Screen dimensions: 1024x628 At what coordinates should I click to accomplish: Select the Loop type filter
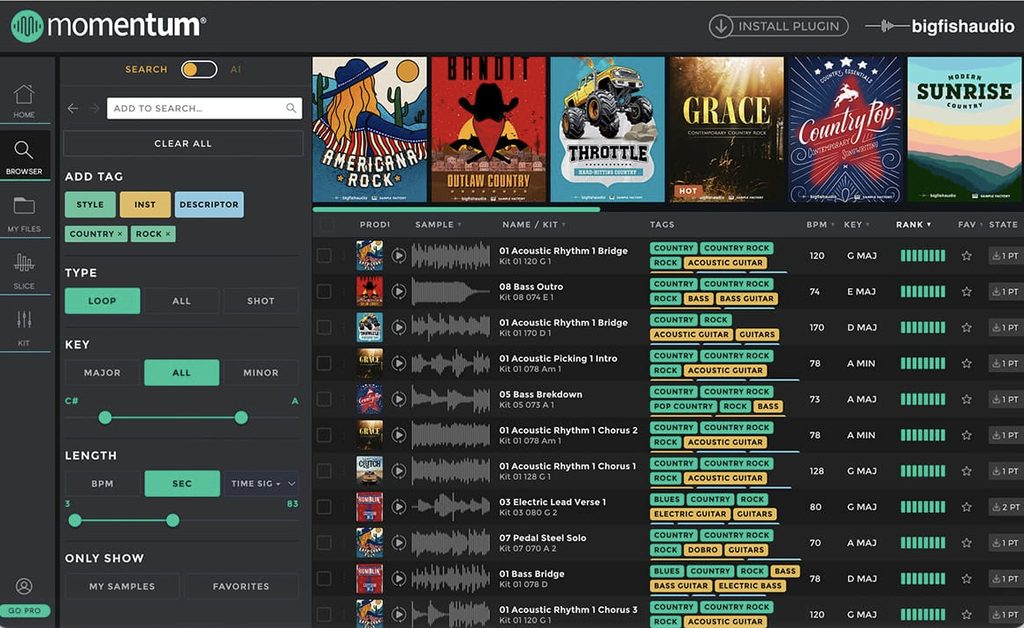(x=103, y=301)
